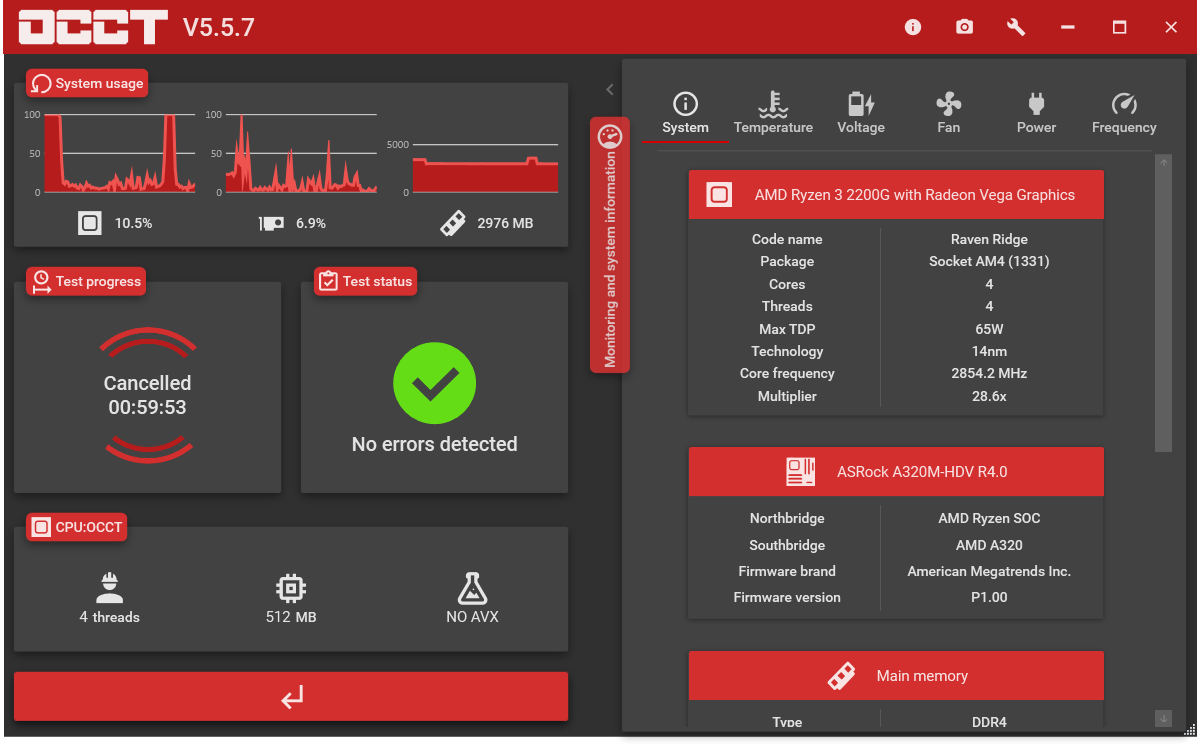Click the AMD Ryzen SOC value
1201x750 pixels.
tap(989, 518)
